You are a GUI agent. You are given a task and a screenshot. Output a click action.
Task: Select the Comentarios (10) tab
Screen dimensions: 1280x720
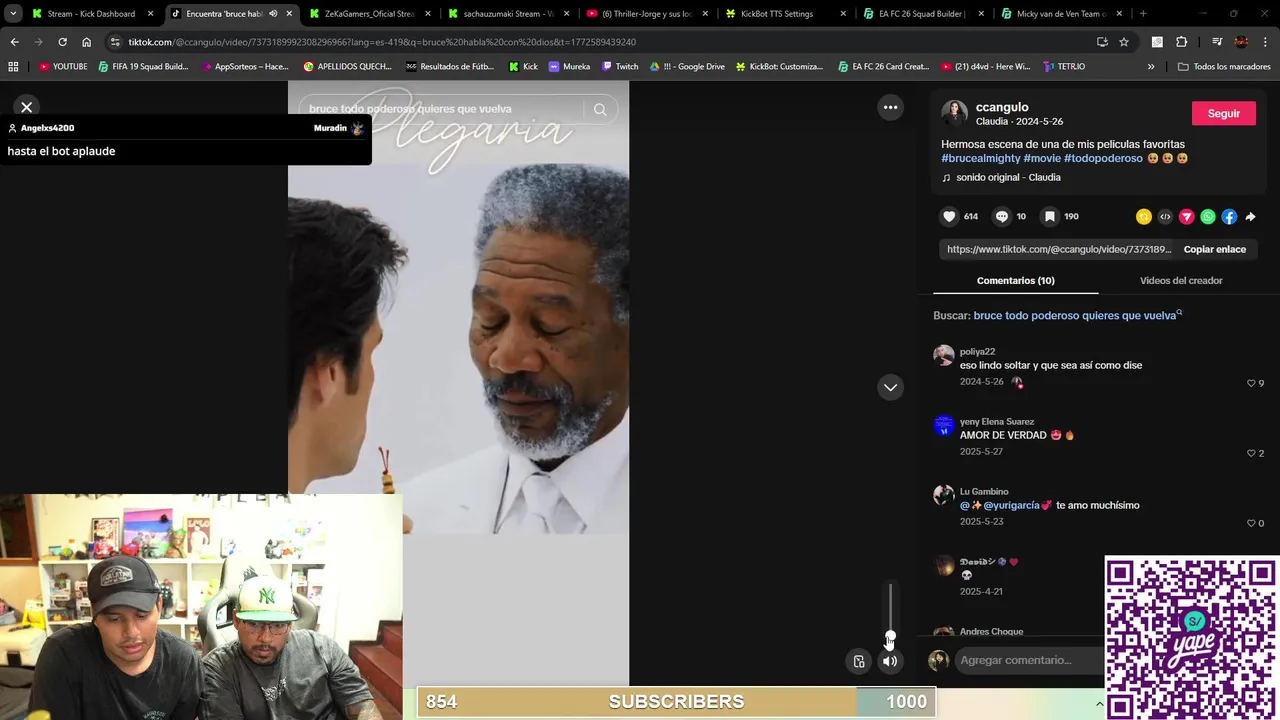1015,281
